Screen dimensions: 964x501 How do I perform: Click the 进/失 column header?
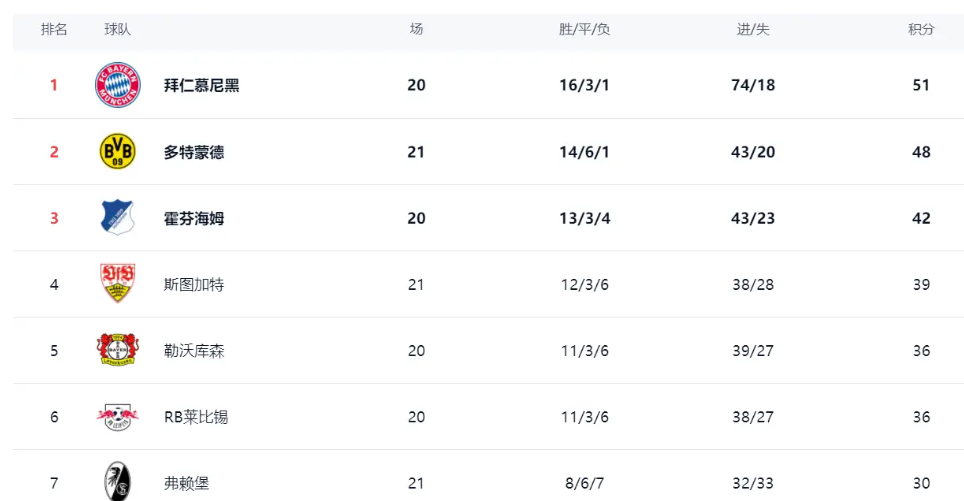pyautogui.click(x=753, y=30)
